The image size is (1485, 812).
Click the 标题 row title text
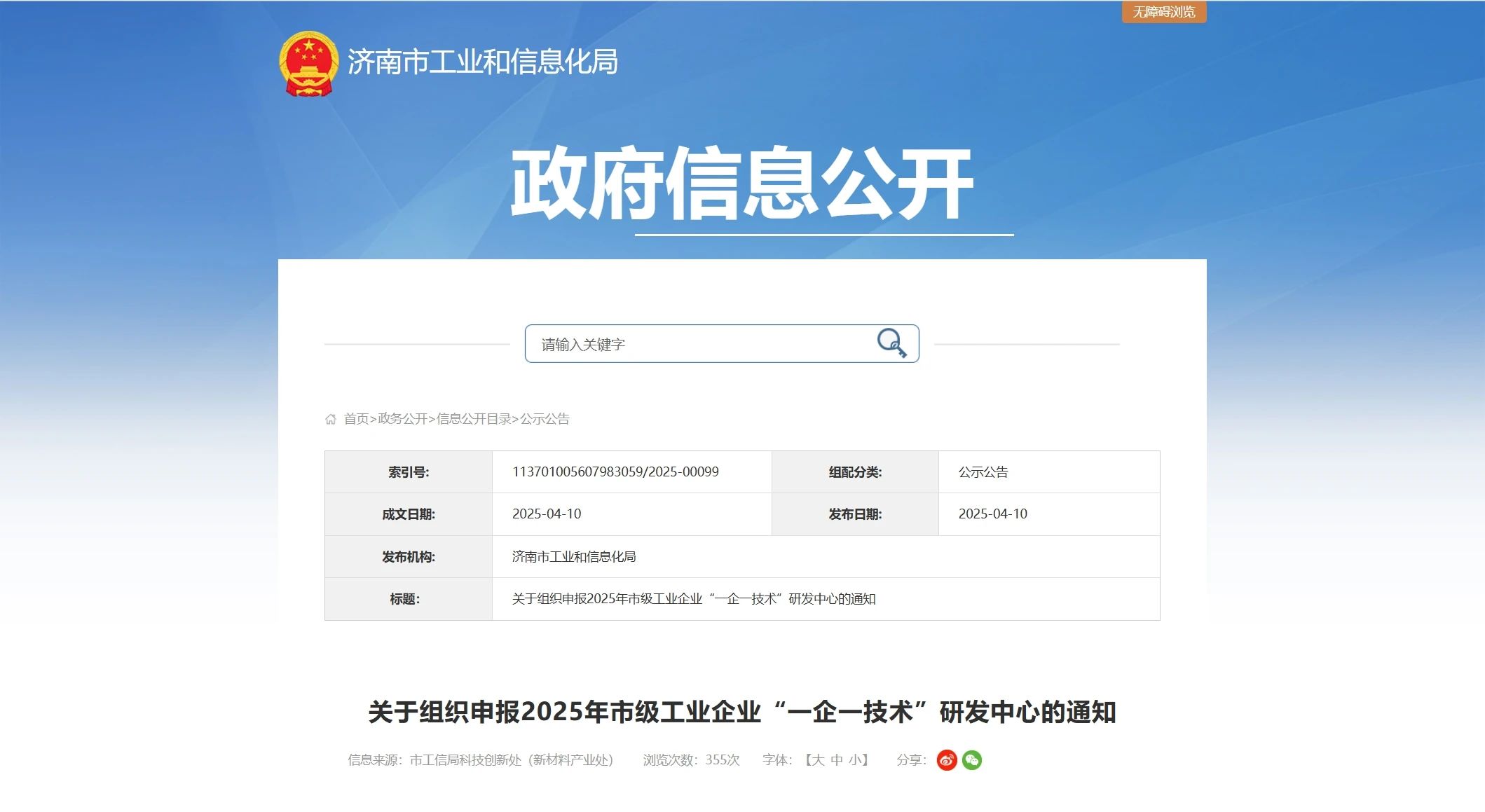coord(693,599)
